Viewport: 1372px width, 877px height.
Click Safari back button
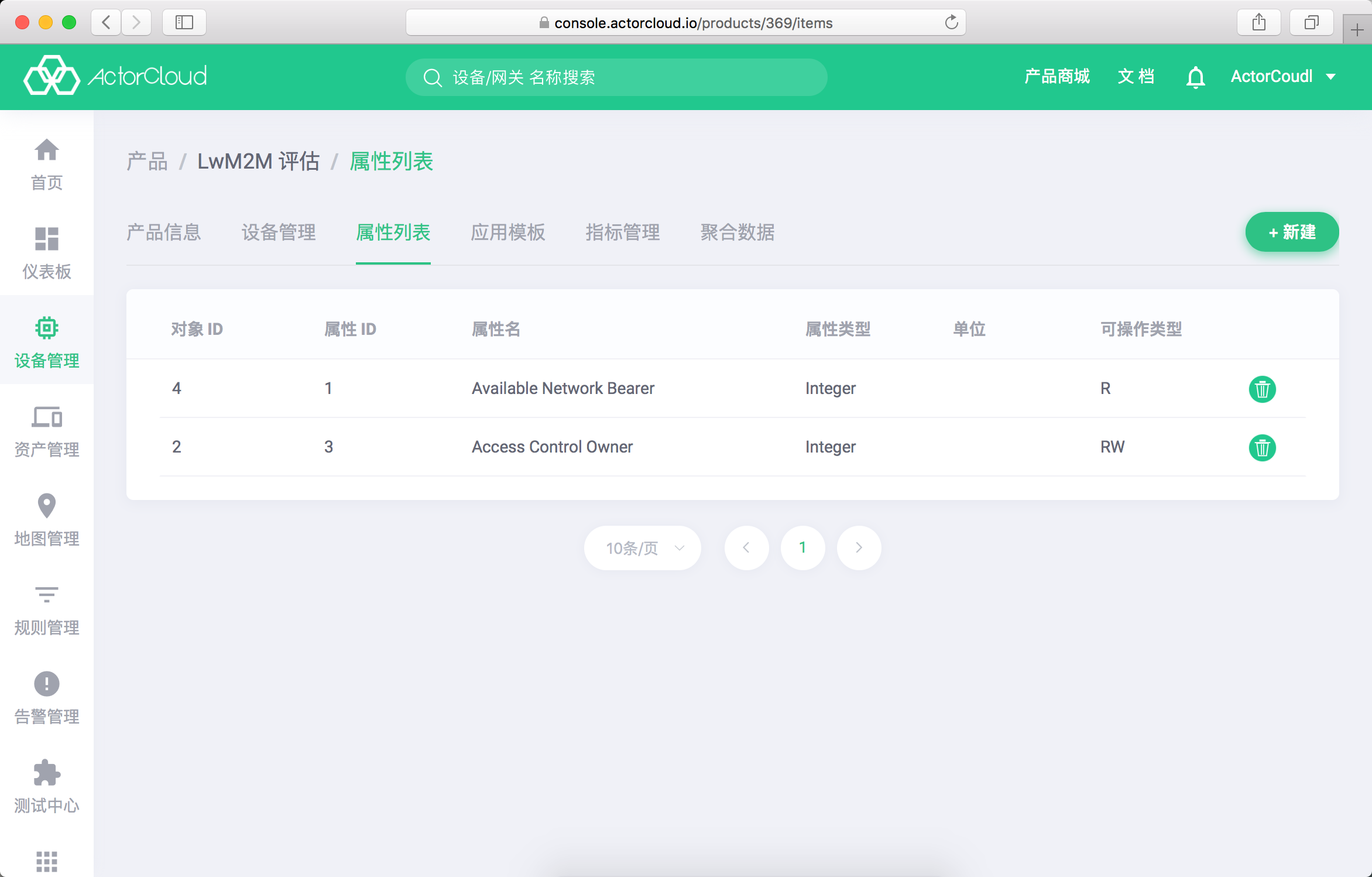coord(106,22)
